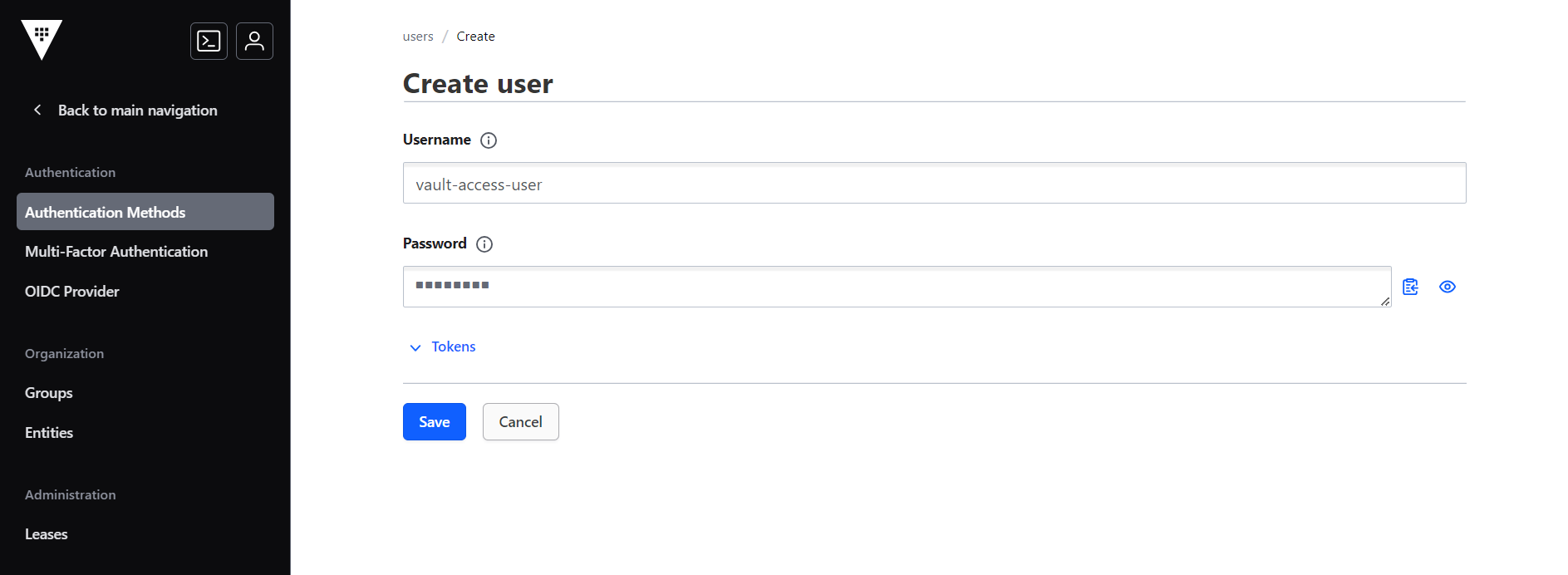Viewport: 1568px width, 575px height.
Task: Click the vault-access-user username field
Action: tap(934, 183)
